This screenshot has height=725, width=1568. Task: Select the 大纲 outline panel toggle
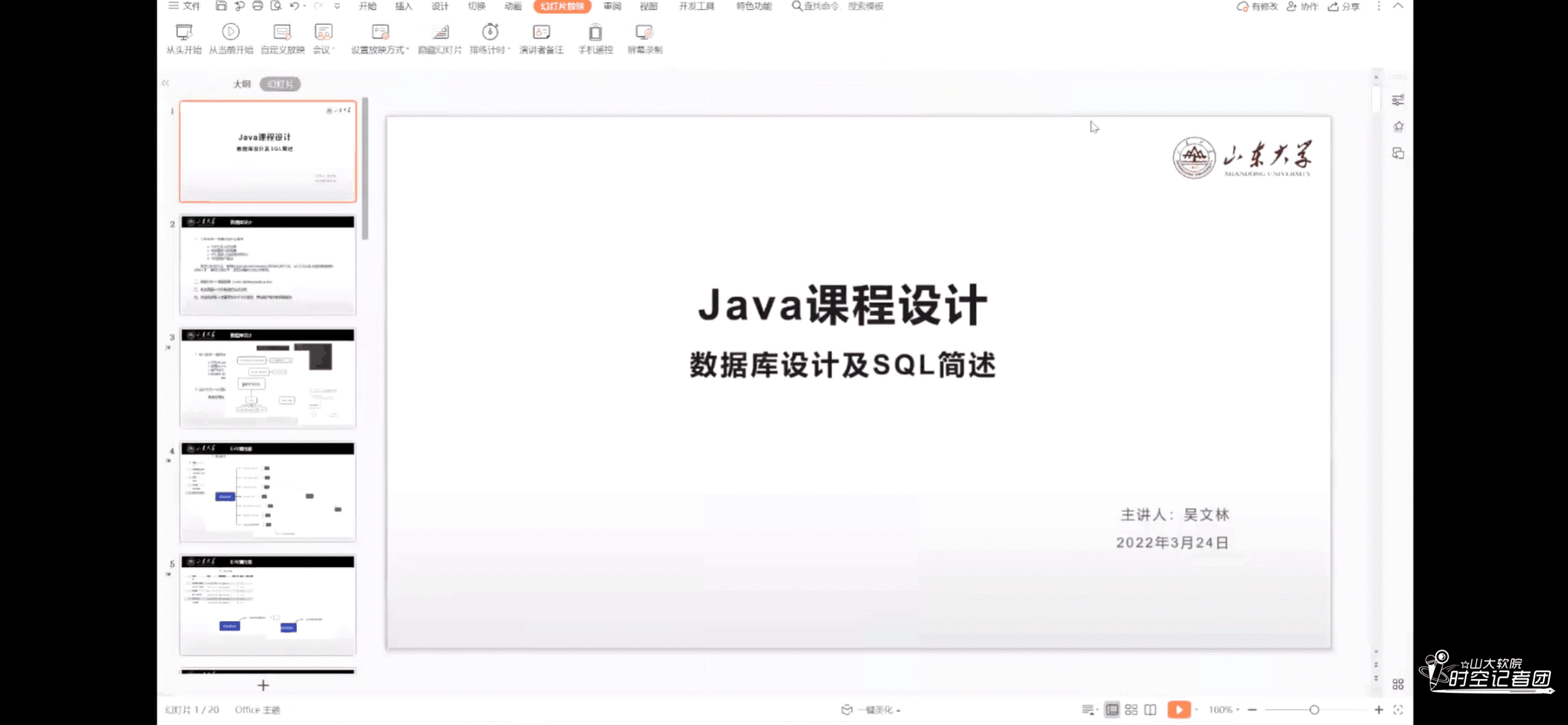tap(242, 84)
